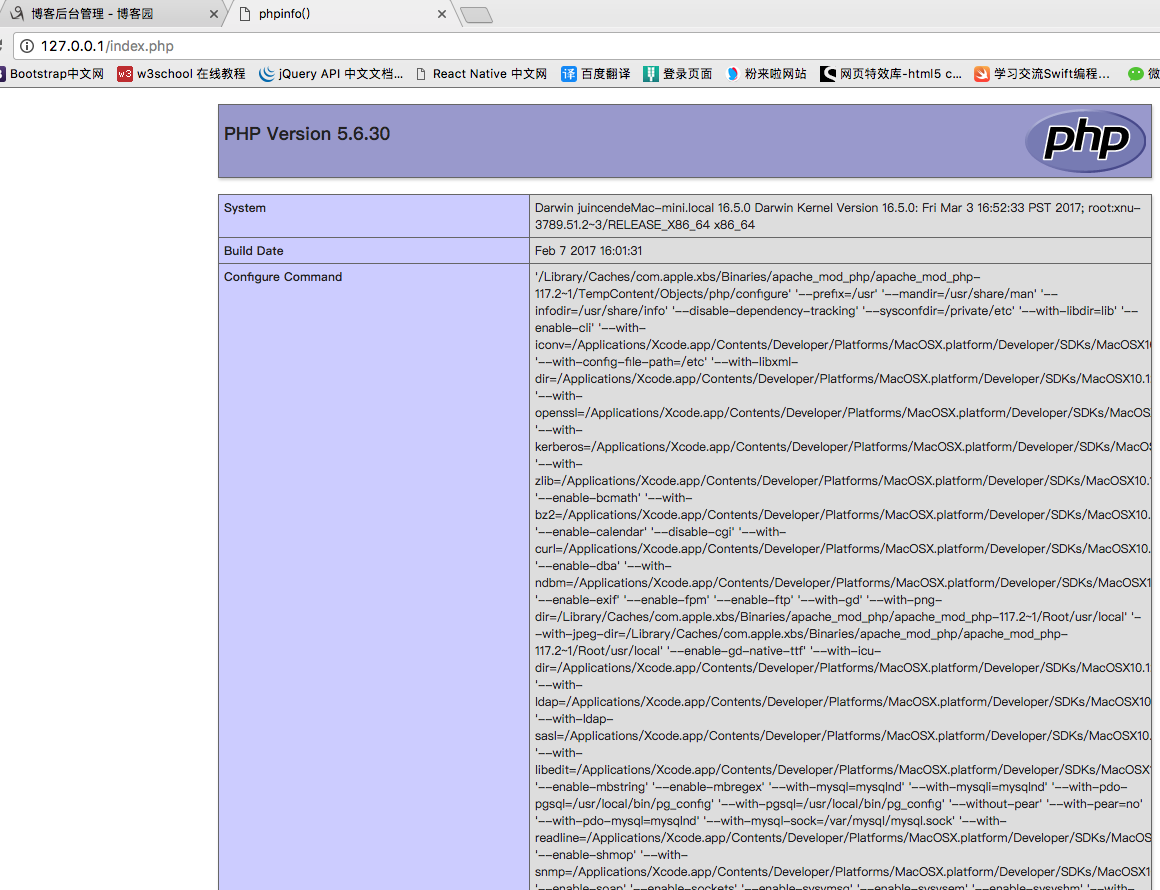Select the phpinfo() tab

(340, 14)
